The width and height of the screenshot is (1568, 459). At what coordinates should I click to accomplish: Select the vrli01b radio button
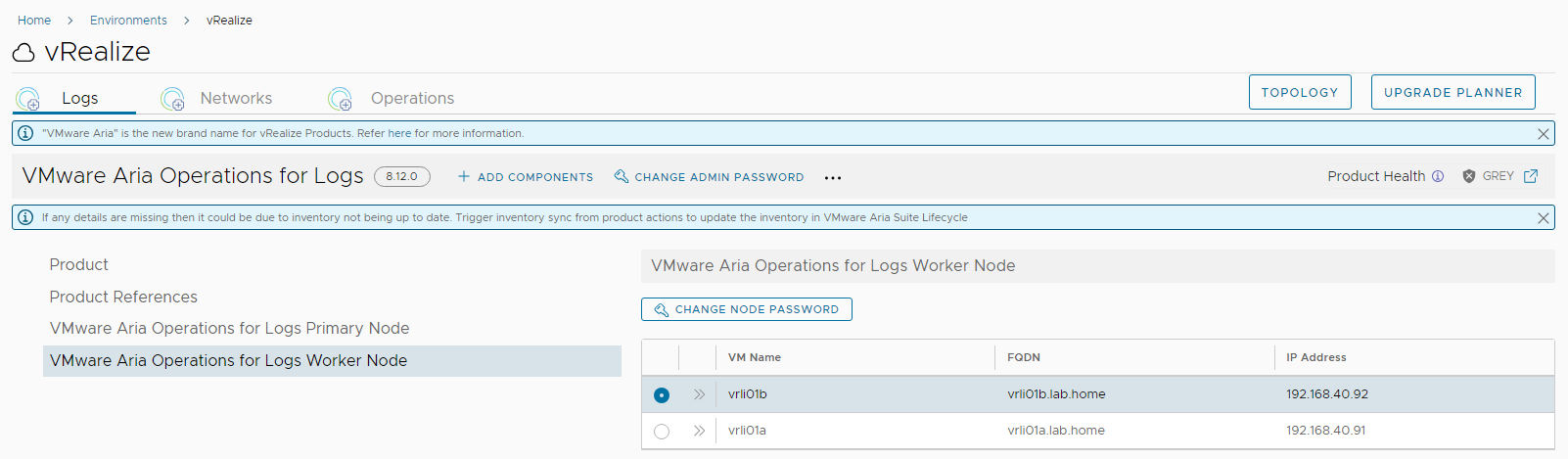point(662,395)
